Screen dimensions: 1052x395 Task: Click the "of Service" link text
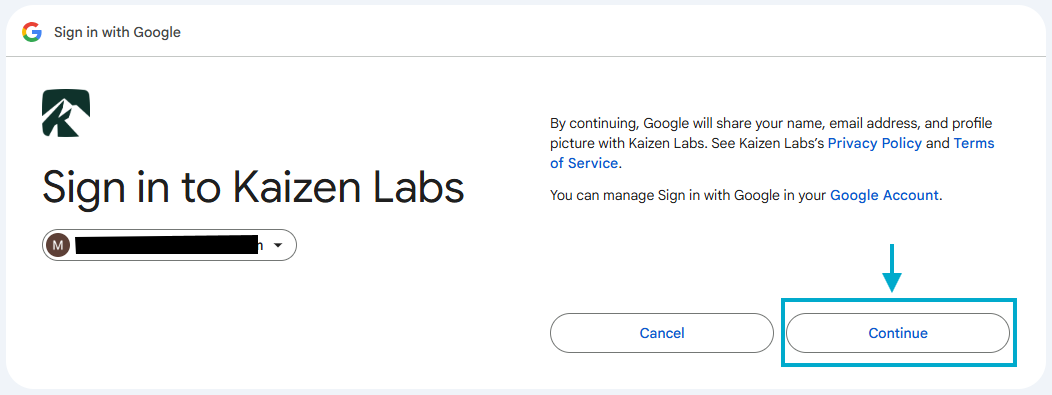(x=584, y=163)
